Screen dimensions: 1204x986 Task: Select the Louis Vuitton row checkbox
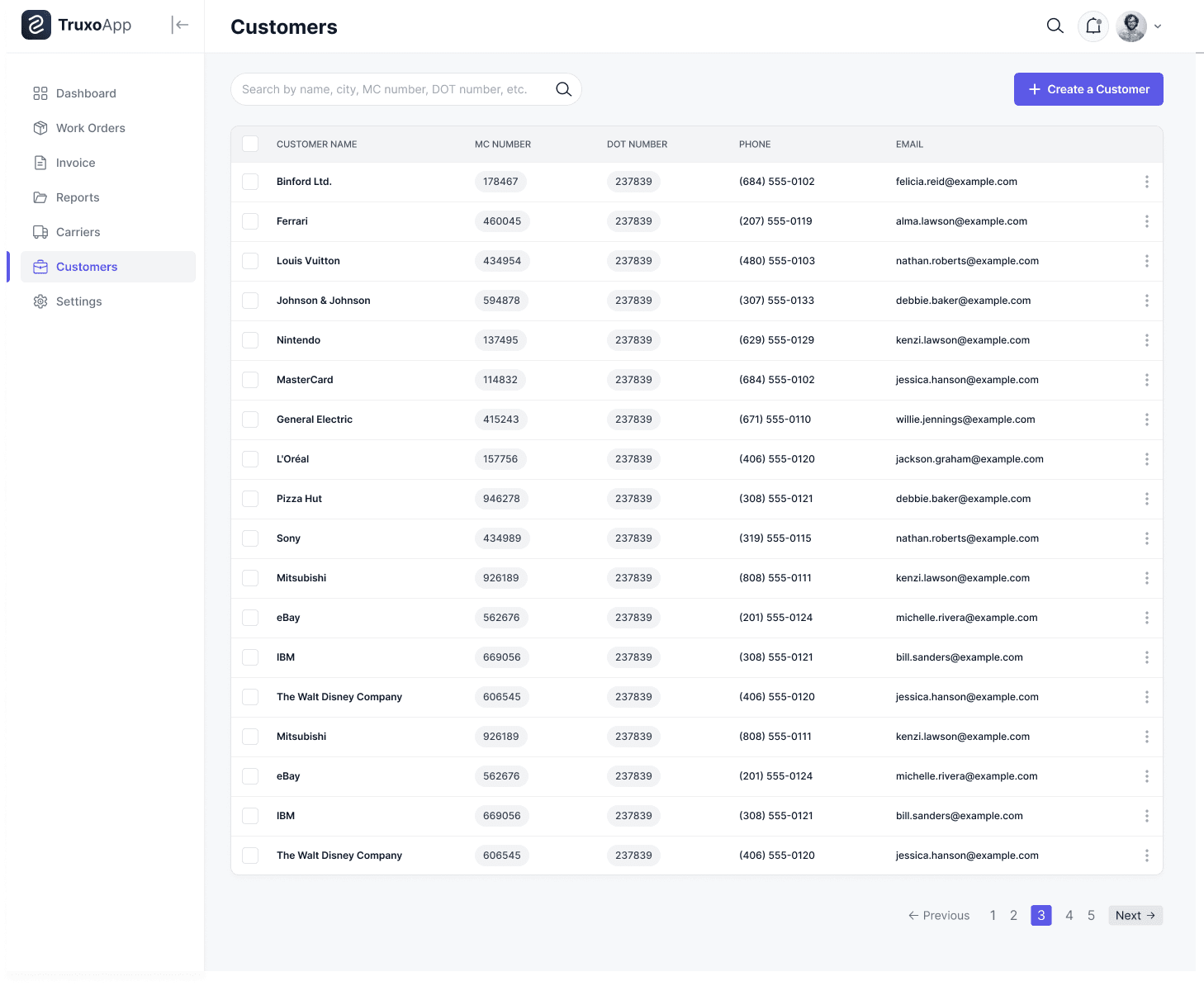click(x=250, y=261)
